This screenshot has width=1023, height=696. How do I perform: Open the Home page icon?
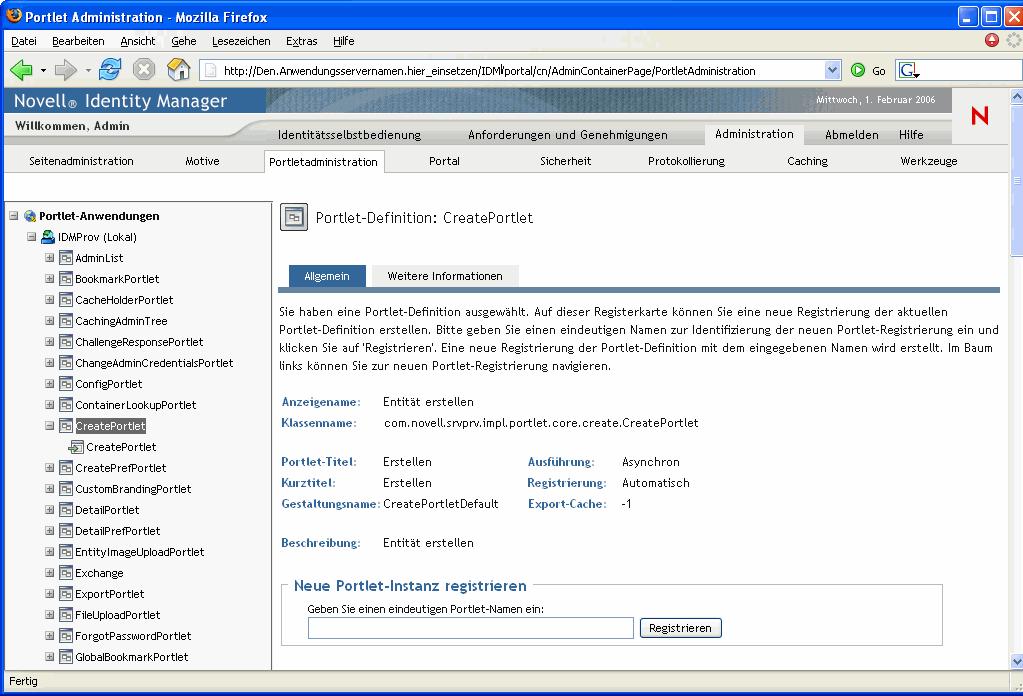click(x=178, y=69)
